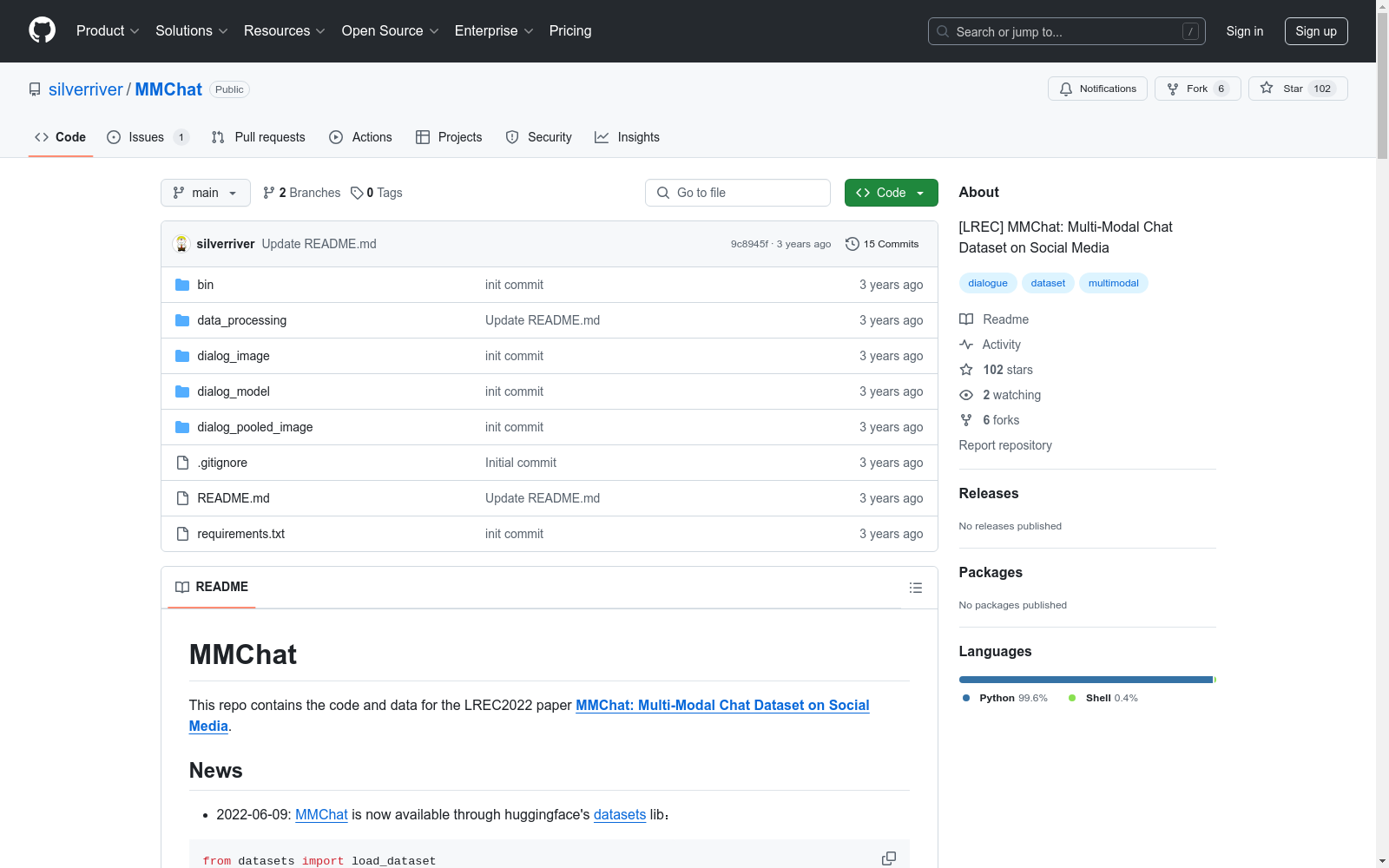Image resolution: width=1389 pixels, height=868 pixels.
Task: Open the huggingface datasets link
Action: tap(620, 814)
